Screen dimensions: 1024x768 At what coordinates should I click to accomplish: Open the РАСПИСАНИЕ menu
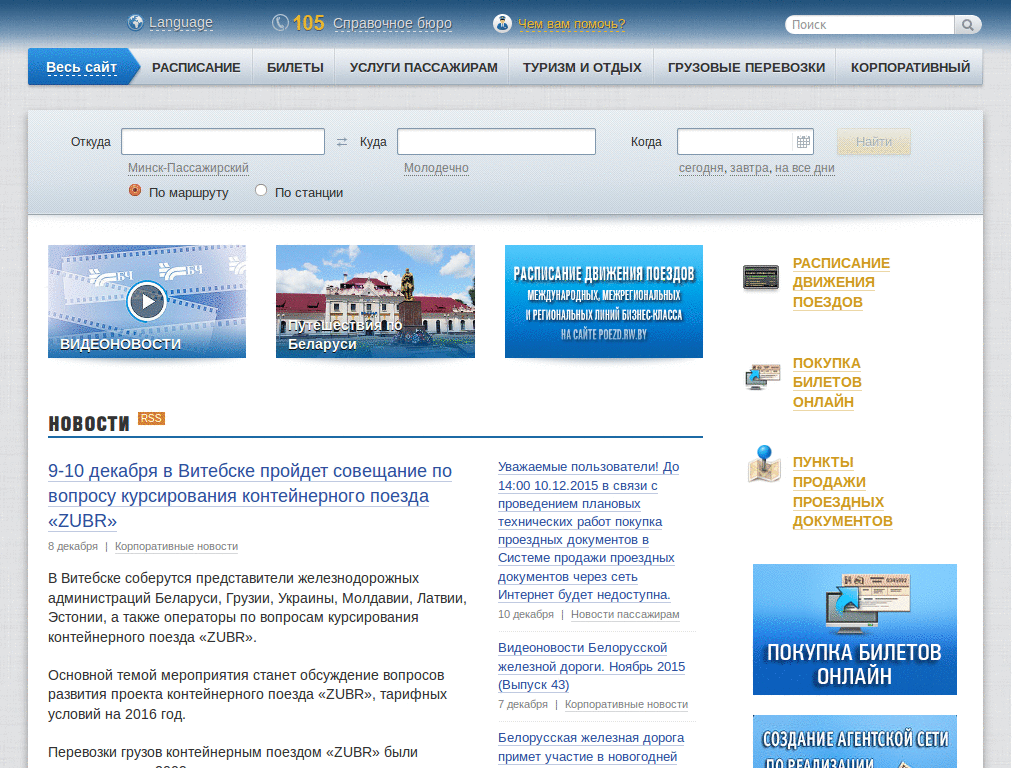click(x=196, y=67)
